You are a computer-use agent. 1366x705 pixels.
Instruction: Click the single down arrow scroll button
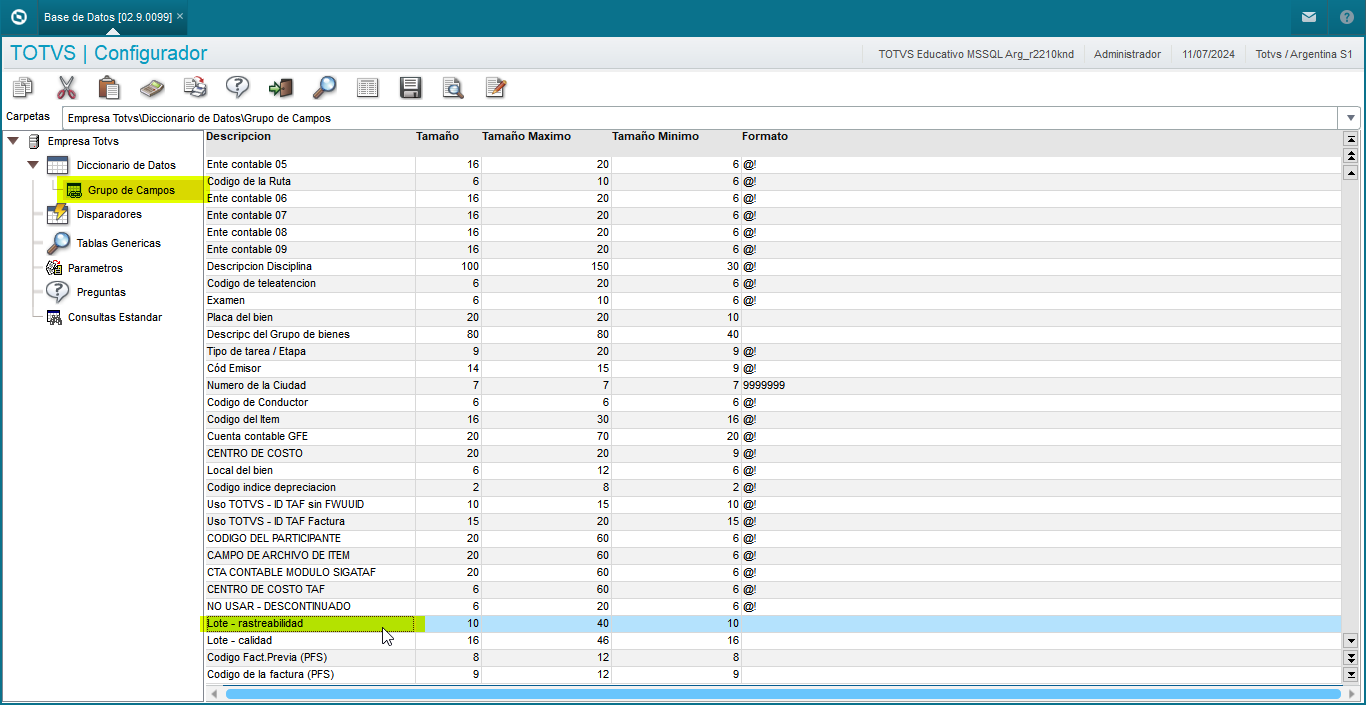pyautogui.click(x=1351, y=640)
